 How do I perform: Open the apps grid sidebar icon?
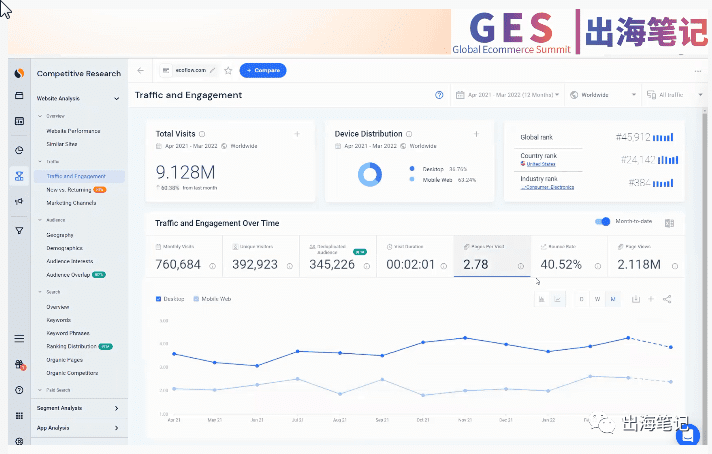pyautogui.click(x=19, y=415)
